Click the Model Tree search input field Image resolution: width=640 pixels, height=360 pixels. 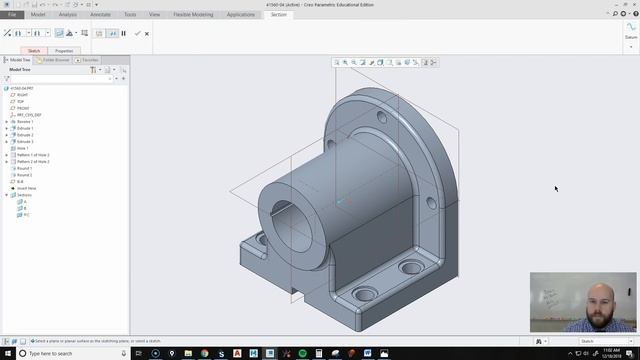point(62,78)
